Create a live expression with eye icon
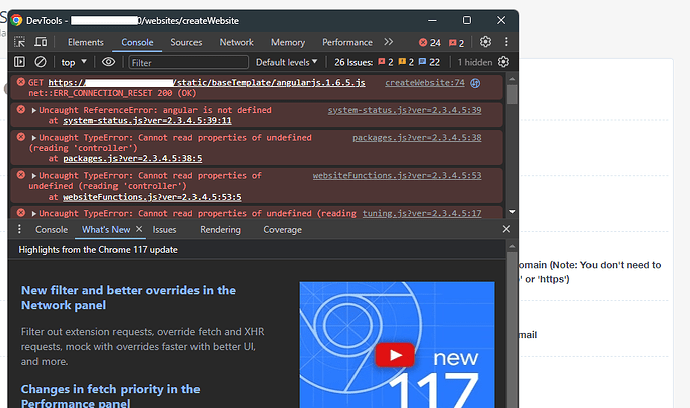Viewport: 690px width, 408px height. coord(108,62)
